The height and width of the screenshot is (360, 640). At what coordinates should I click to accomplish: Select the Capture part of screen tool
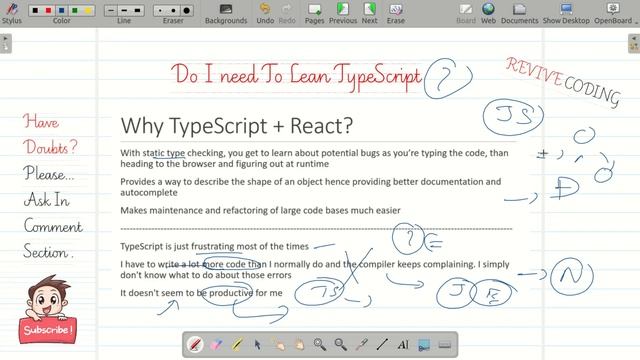[x=424, y=344]
